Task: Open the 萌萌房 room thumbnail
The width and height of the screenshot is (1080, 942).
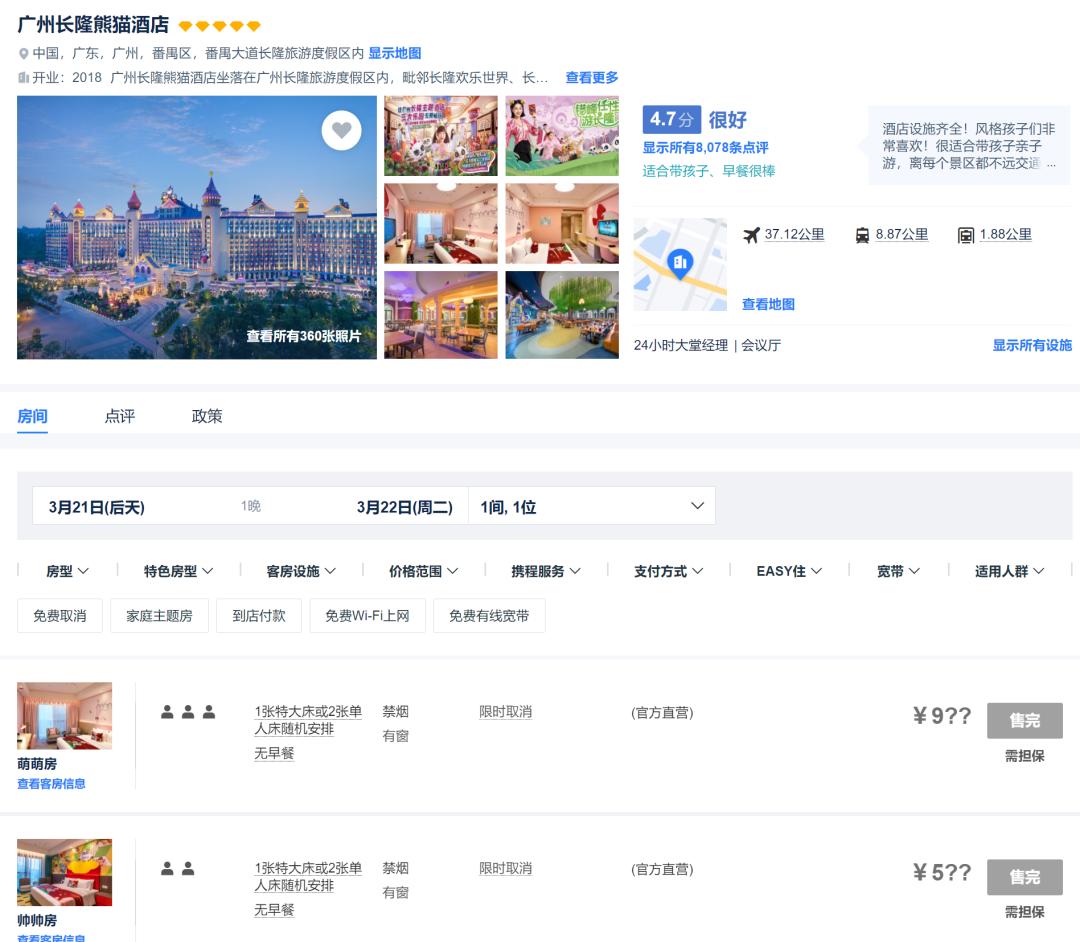Action: [x=64, y=715]
